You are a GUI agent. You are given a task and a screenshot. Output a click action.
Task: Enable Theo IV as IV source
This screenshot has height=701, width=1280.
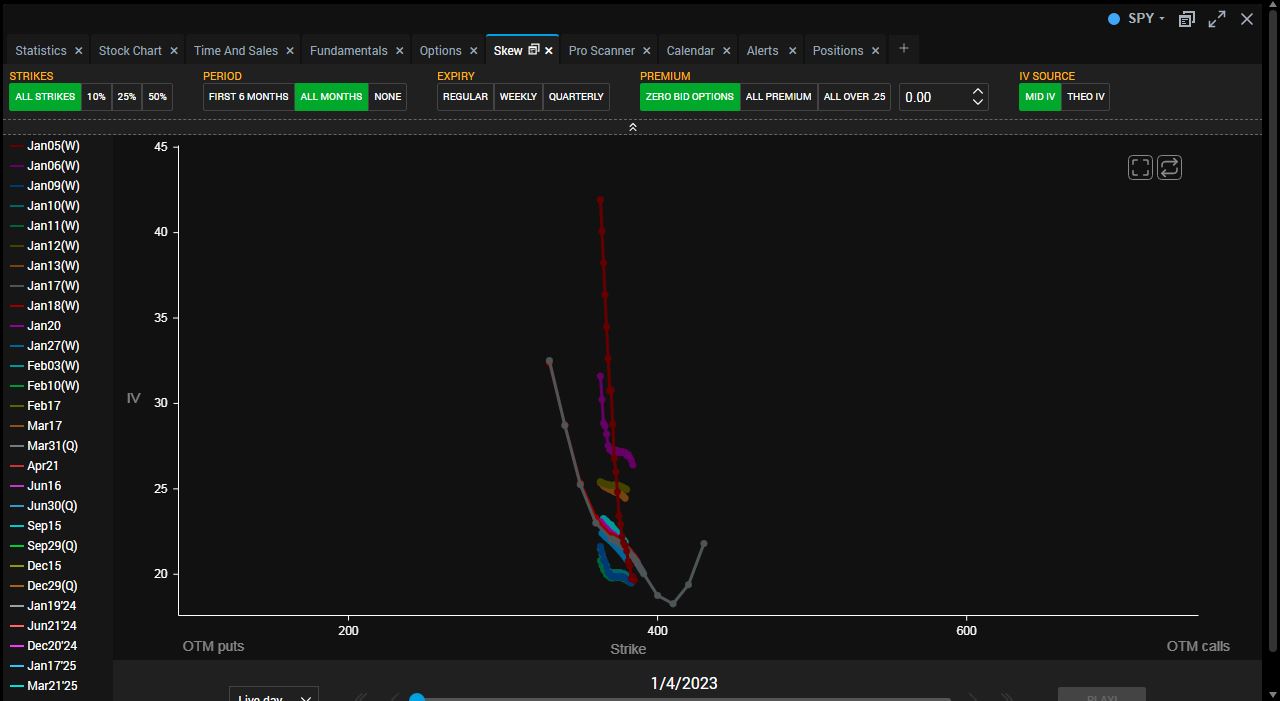point(1085,97)
